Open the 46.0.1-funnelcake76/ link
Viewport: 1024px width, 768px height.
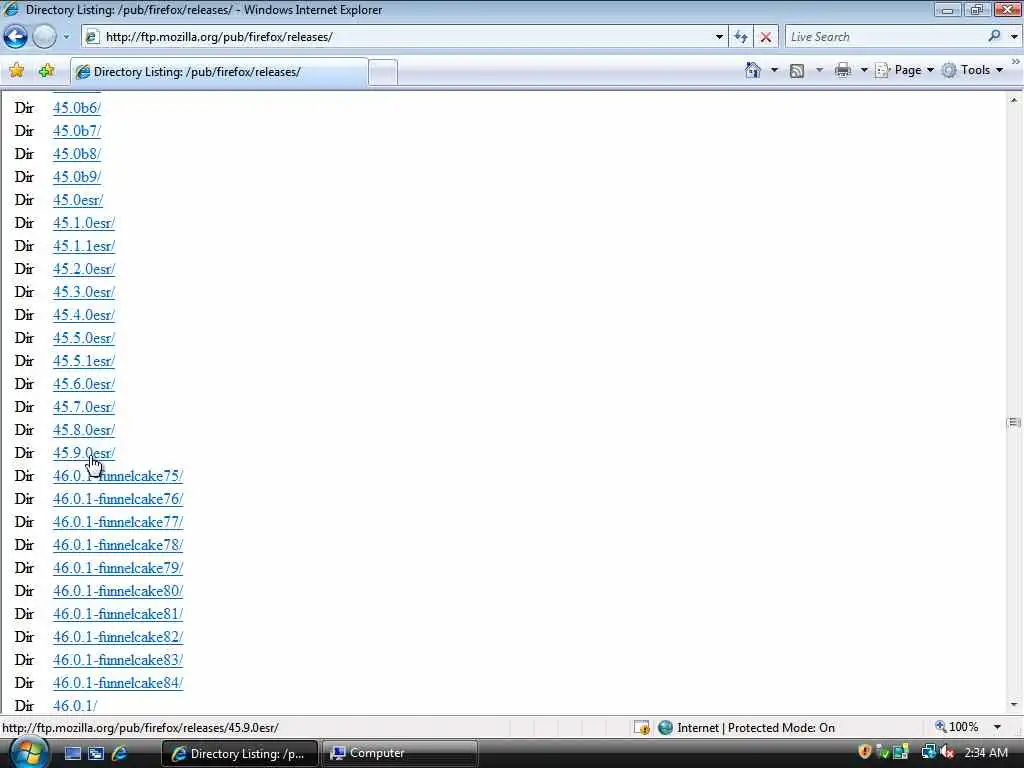[118, 498]
